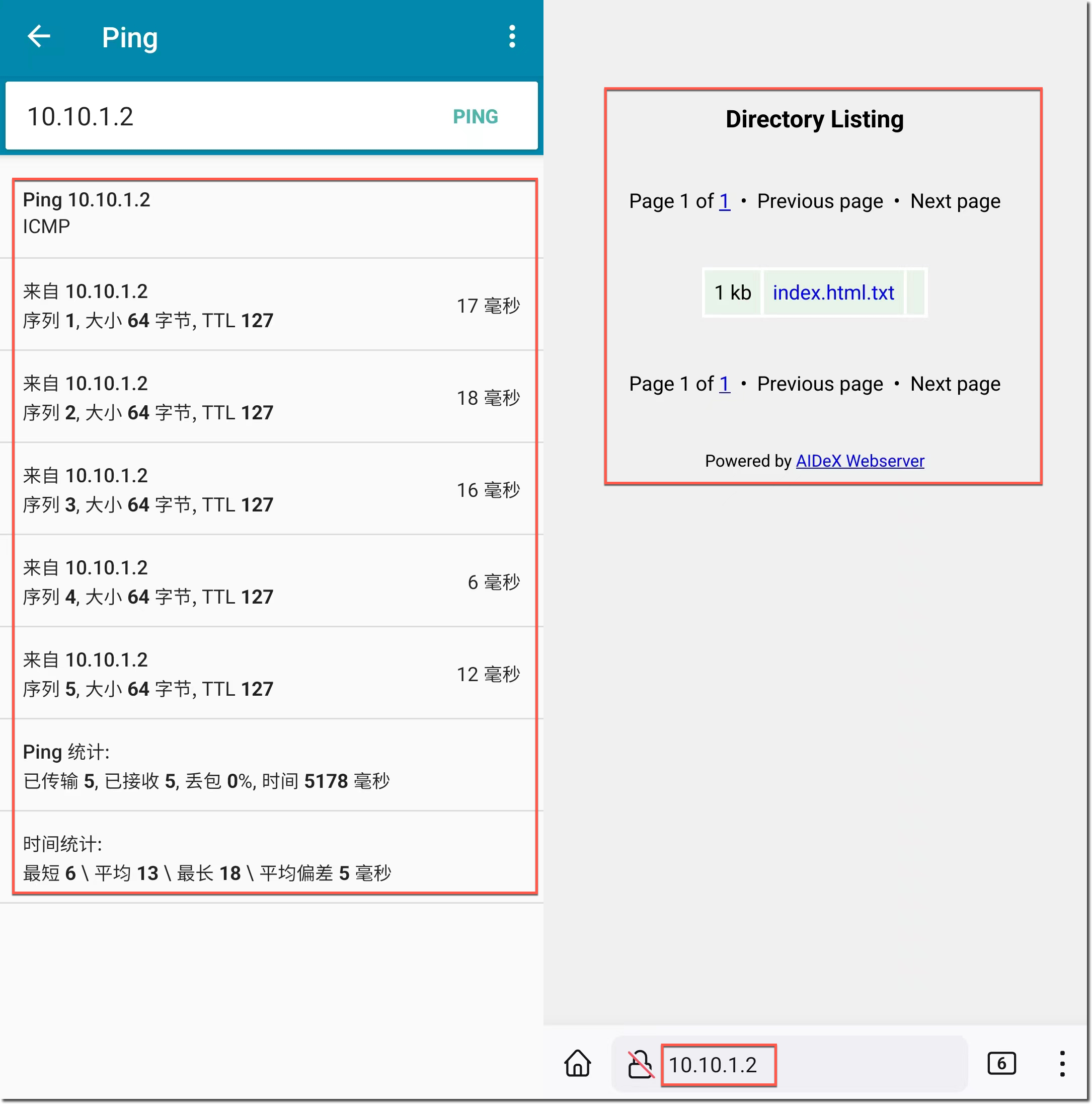Follow the AIDeX Webserver link
Viewport: 1092px width, 1104px height.
point(860,461)
